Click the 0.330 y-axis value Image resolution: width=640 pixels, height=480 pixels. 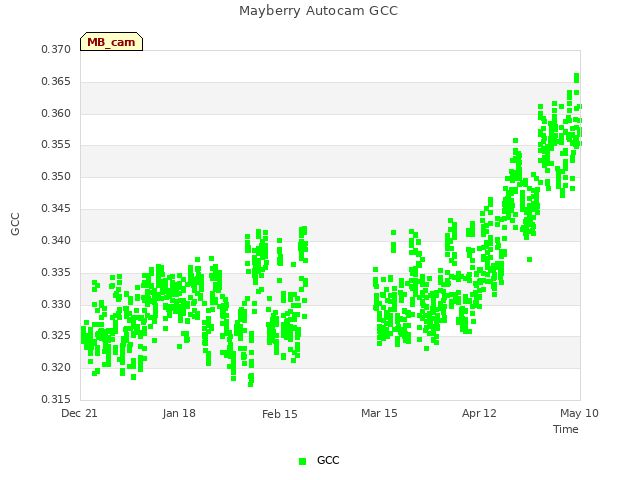56,304
